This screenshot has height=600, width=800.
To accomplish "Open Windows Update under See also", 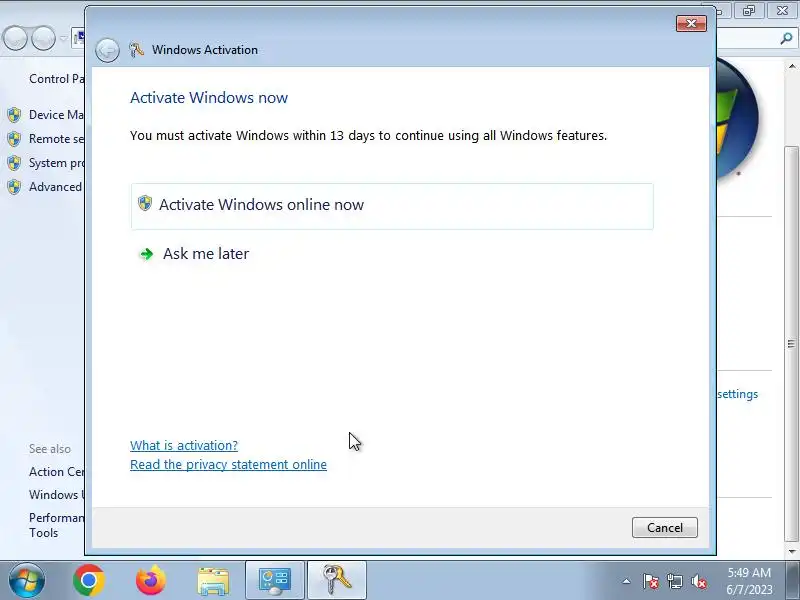I will (56, 495).
